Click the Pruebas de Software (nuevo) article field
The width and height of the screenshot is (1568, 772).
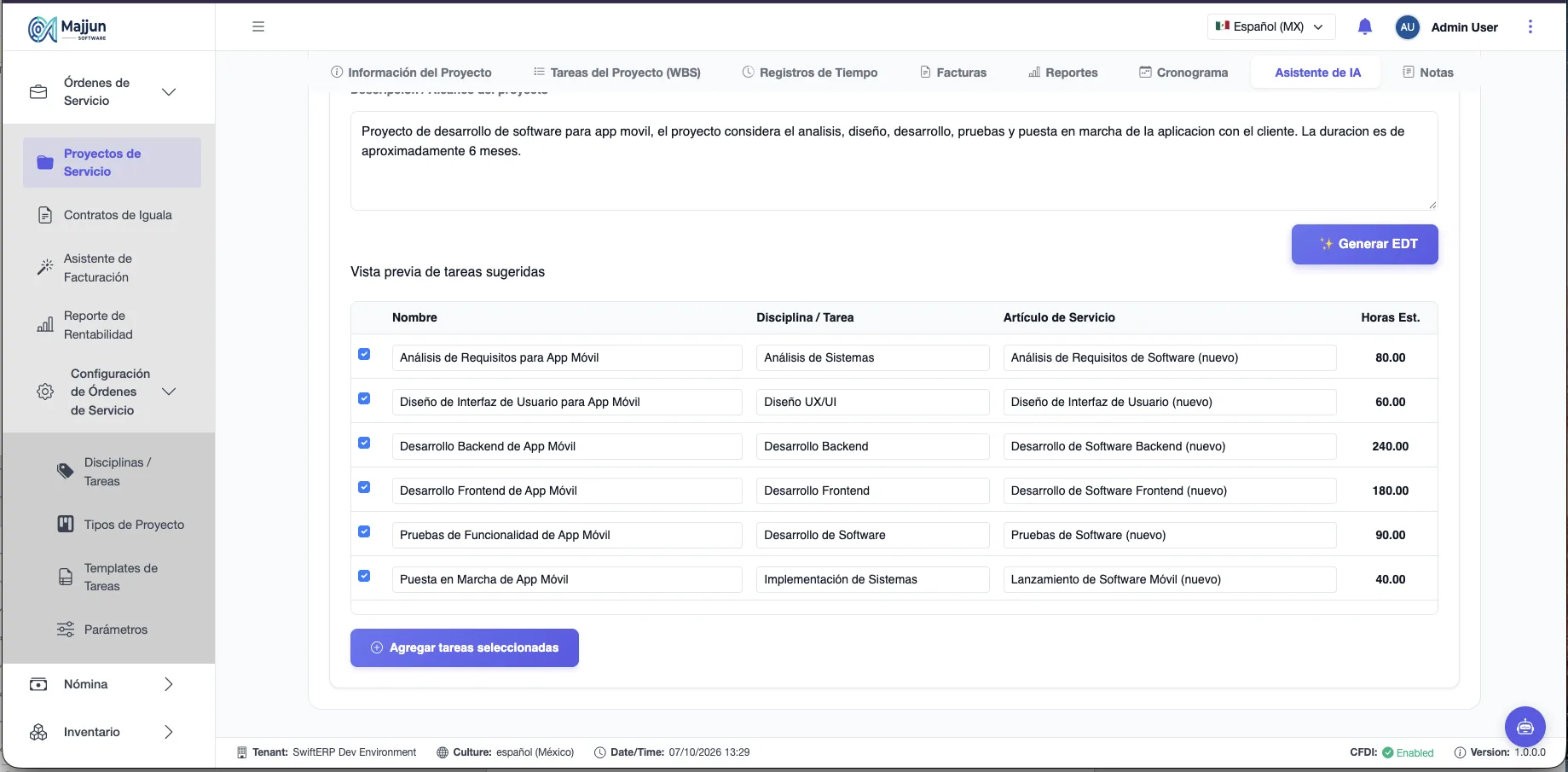pos(1169,535)
